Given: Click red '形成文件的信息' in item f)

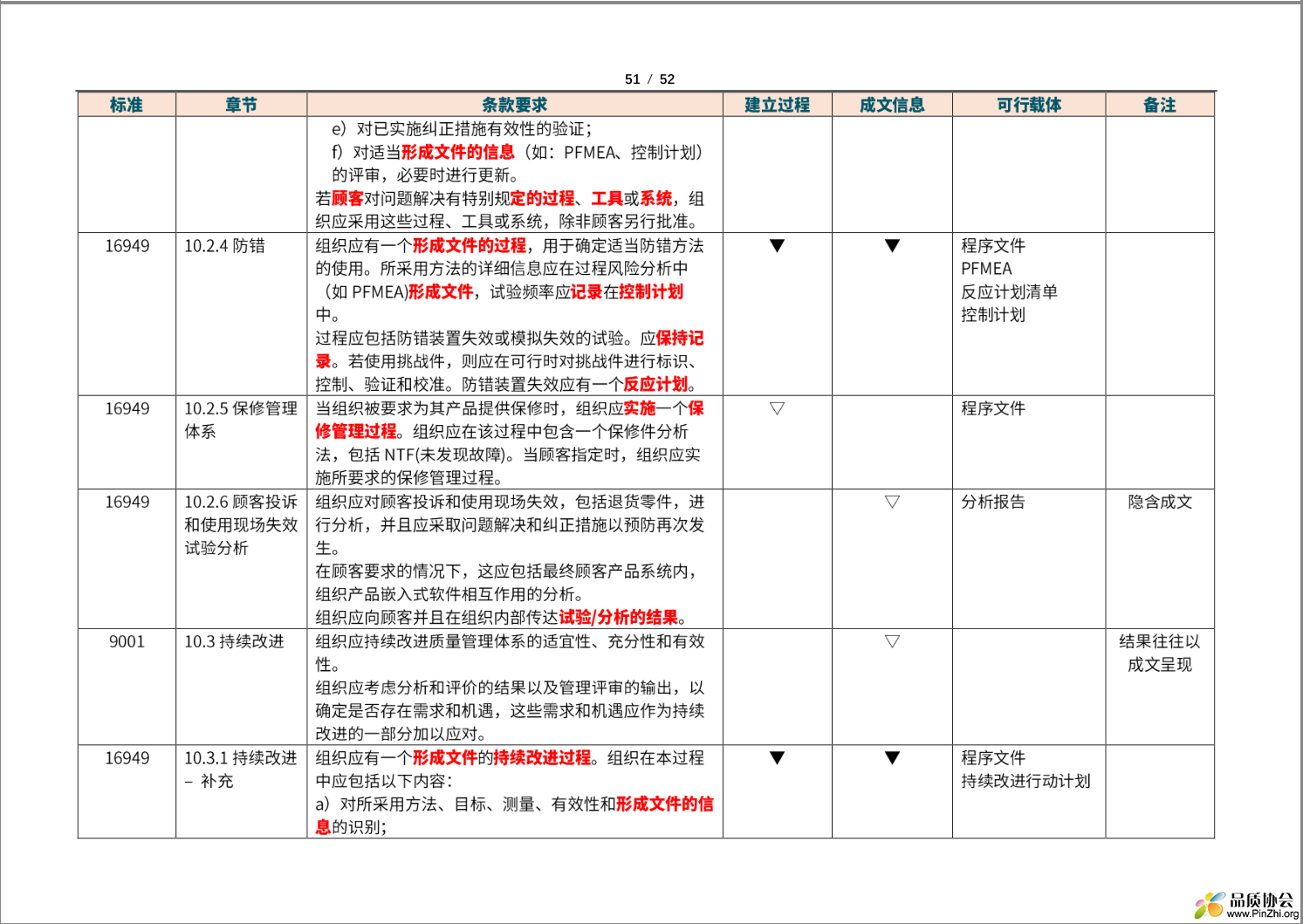Looking at the screenshot, I should click(x=458, y=153).
